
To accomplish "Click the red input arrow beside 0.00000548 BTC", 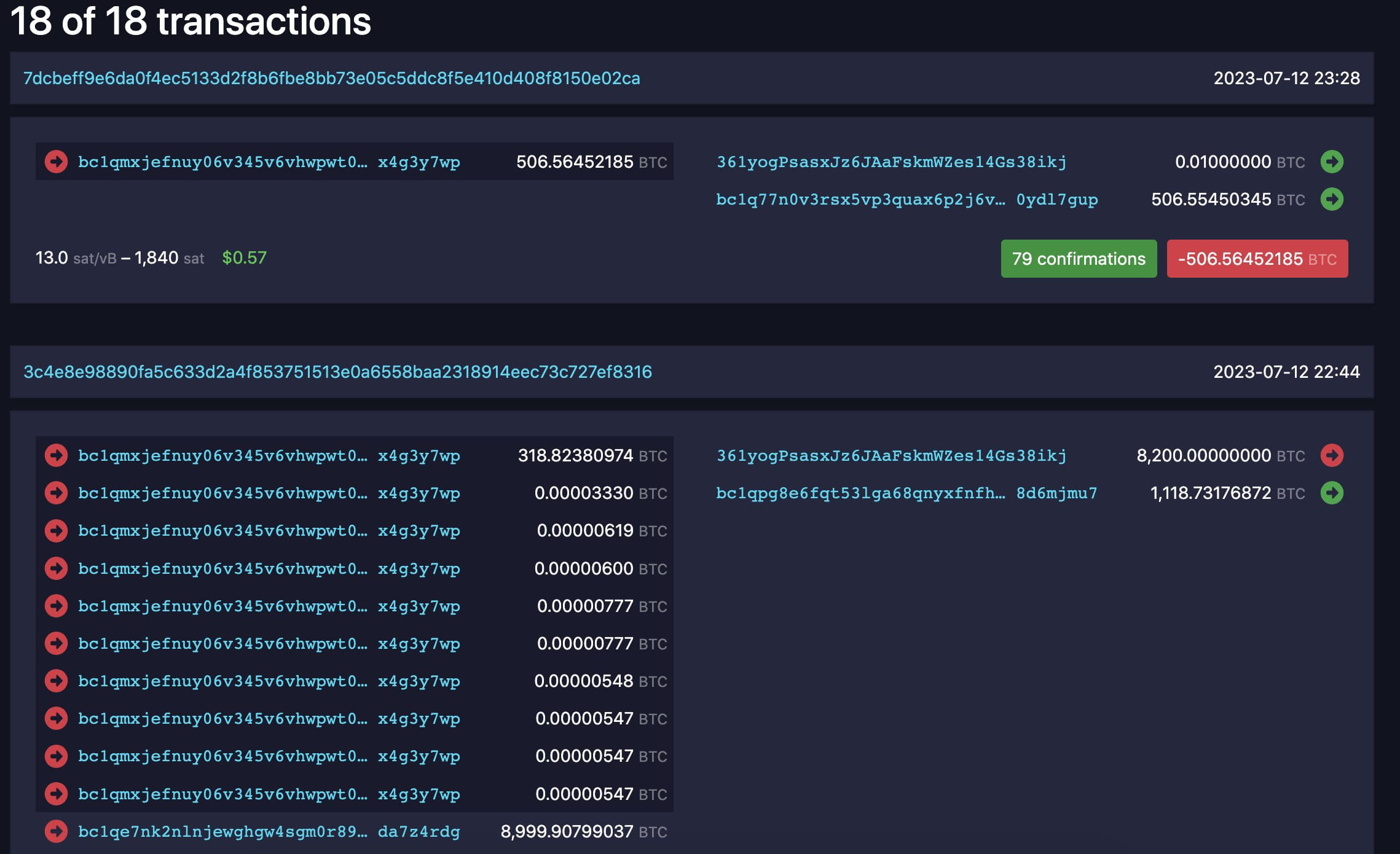I will click(x=57, y=681).
